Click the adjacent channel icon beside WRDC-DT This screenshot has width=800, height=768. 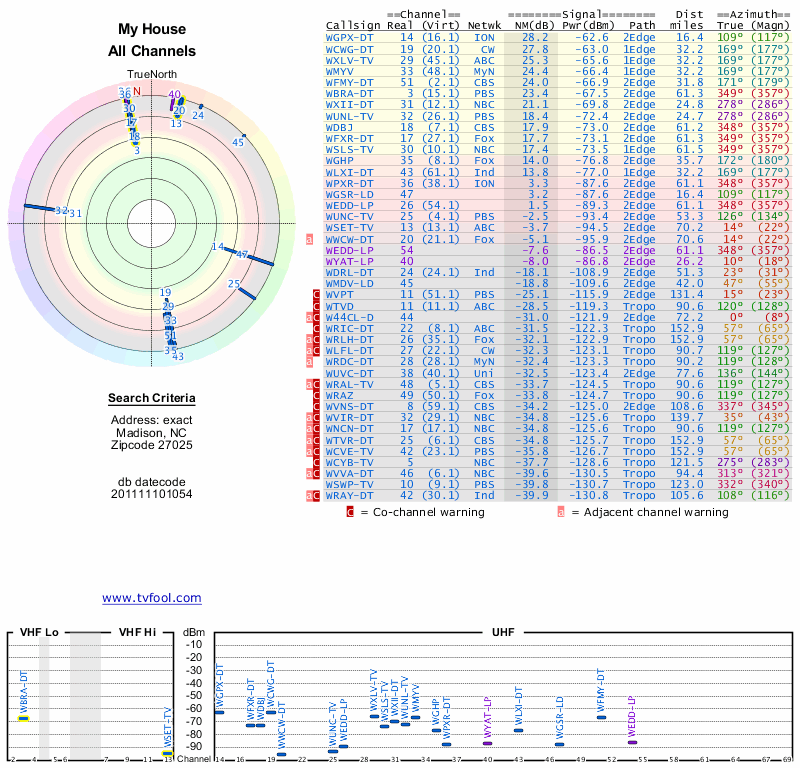point(310,361)
